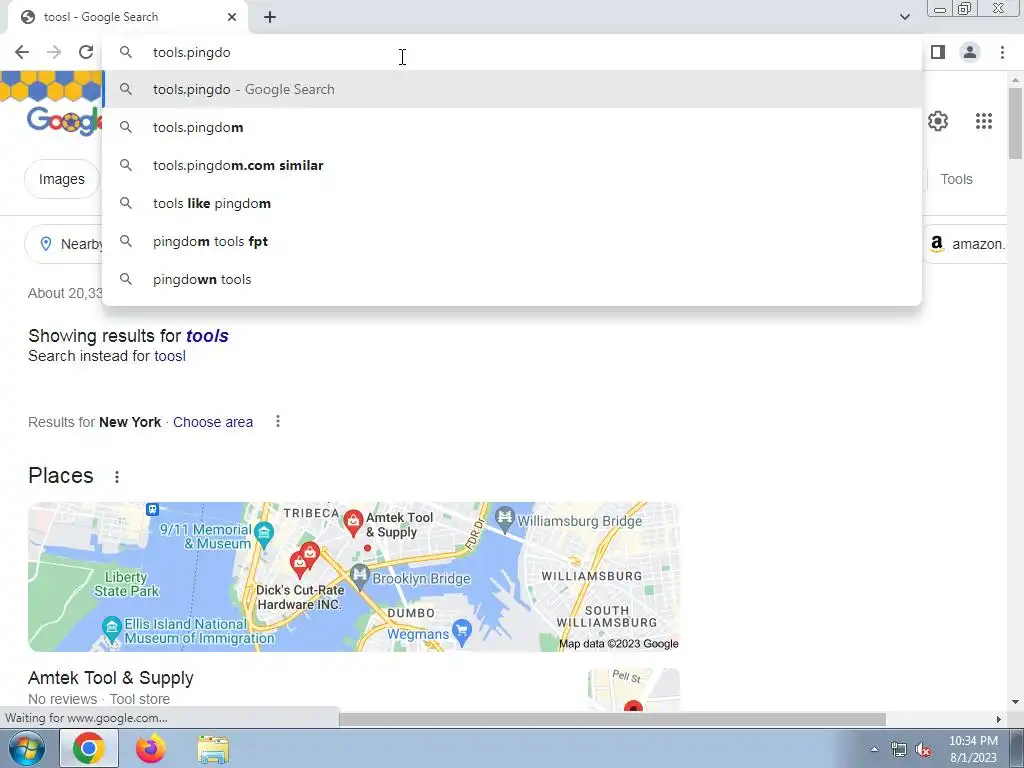Click the Google logo
This screenshot has height=768, width=1024.
tap(64, 121)
